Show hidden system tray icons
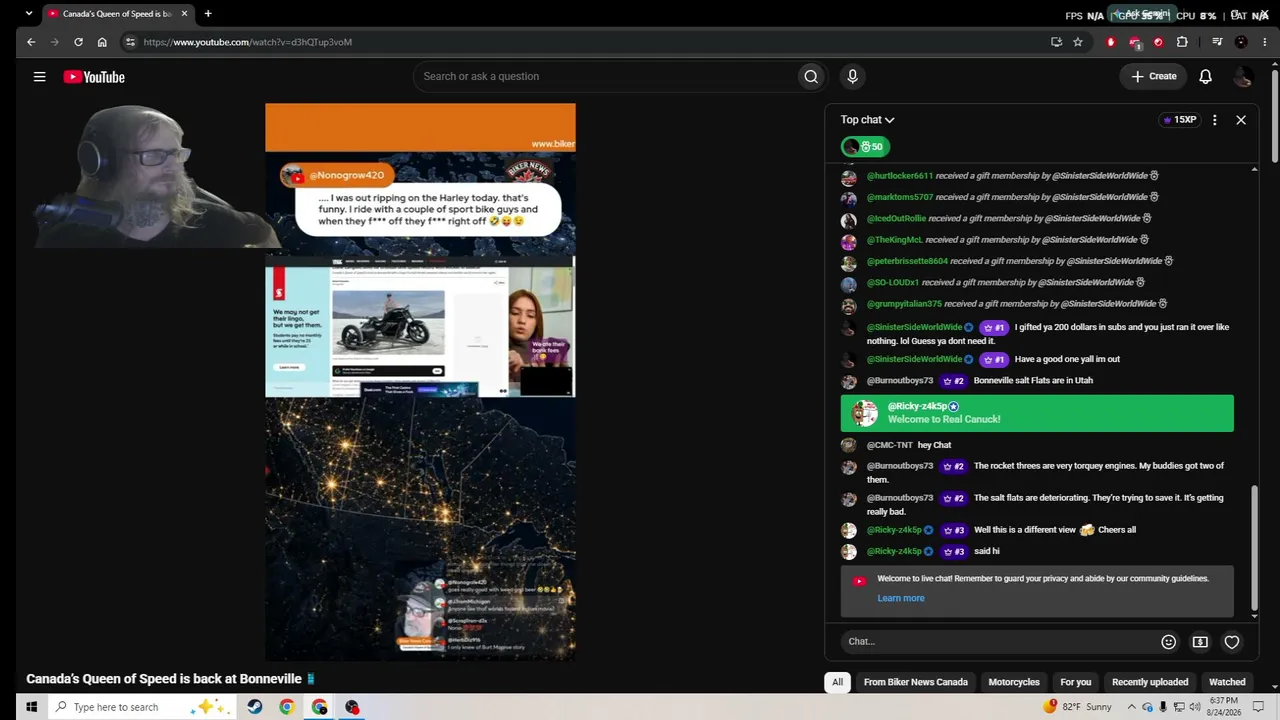Image resolution: width=1280 pixels, height=720 pixels. tap(1132, 707)
